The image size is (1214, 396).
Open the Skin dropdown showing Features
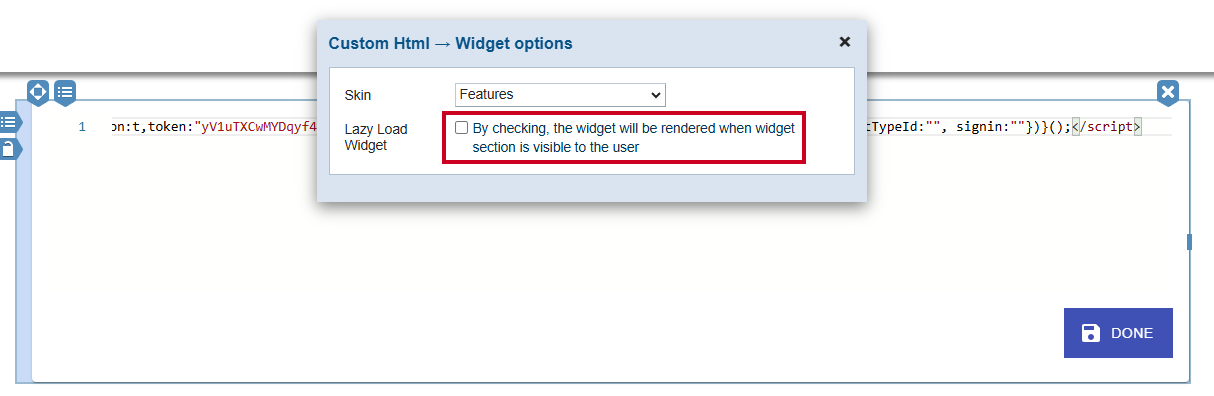click(560, 94)
